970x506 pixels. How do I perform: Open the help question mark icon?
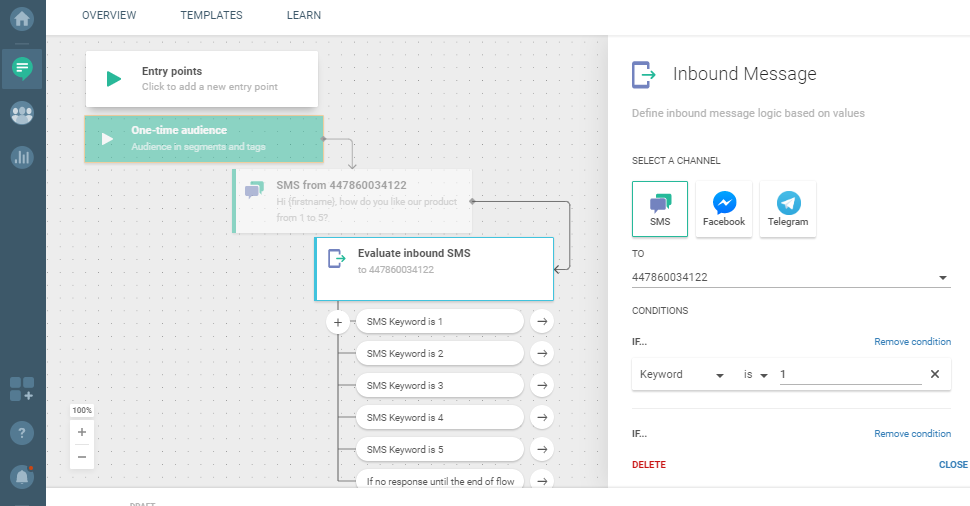(22, 433)
